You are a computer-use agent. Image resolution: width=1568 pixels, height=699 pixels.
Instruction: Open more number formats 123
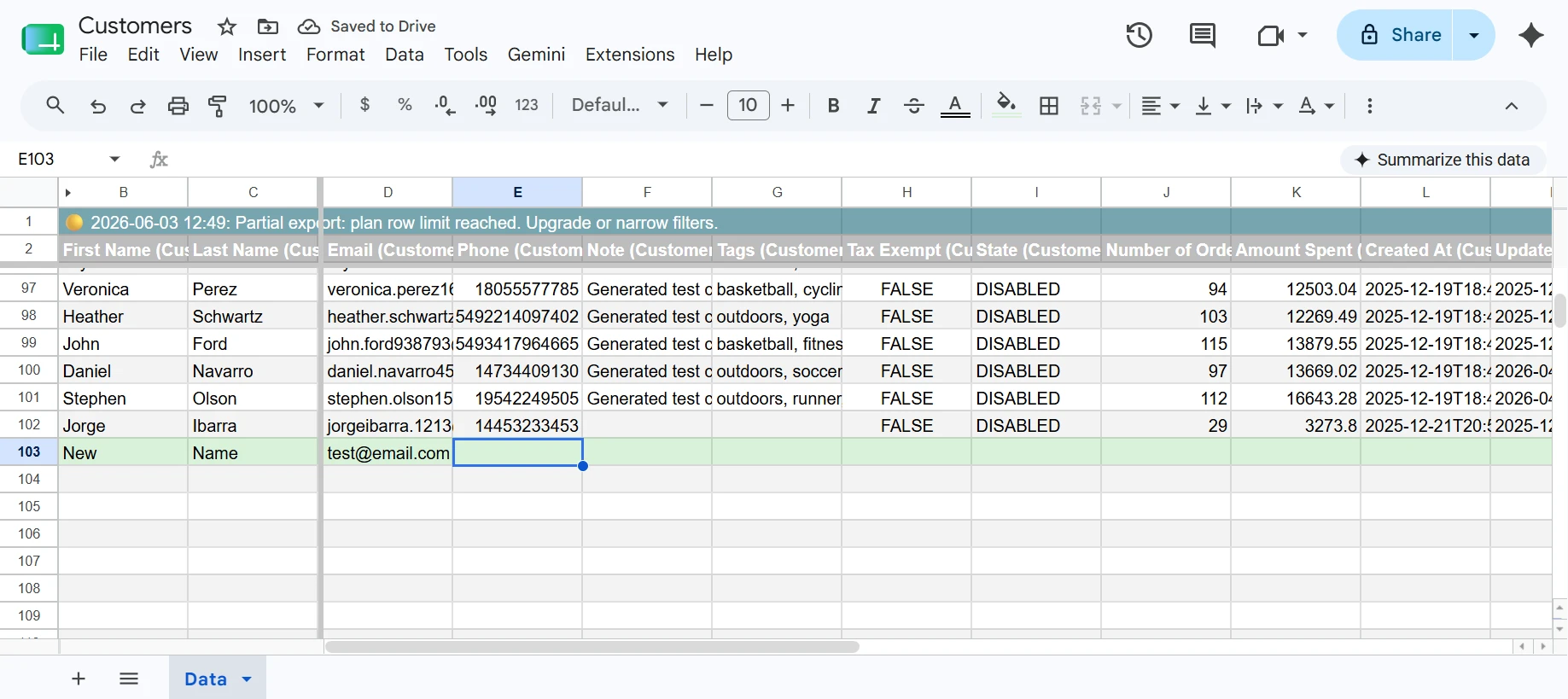[527, 105]
